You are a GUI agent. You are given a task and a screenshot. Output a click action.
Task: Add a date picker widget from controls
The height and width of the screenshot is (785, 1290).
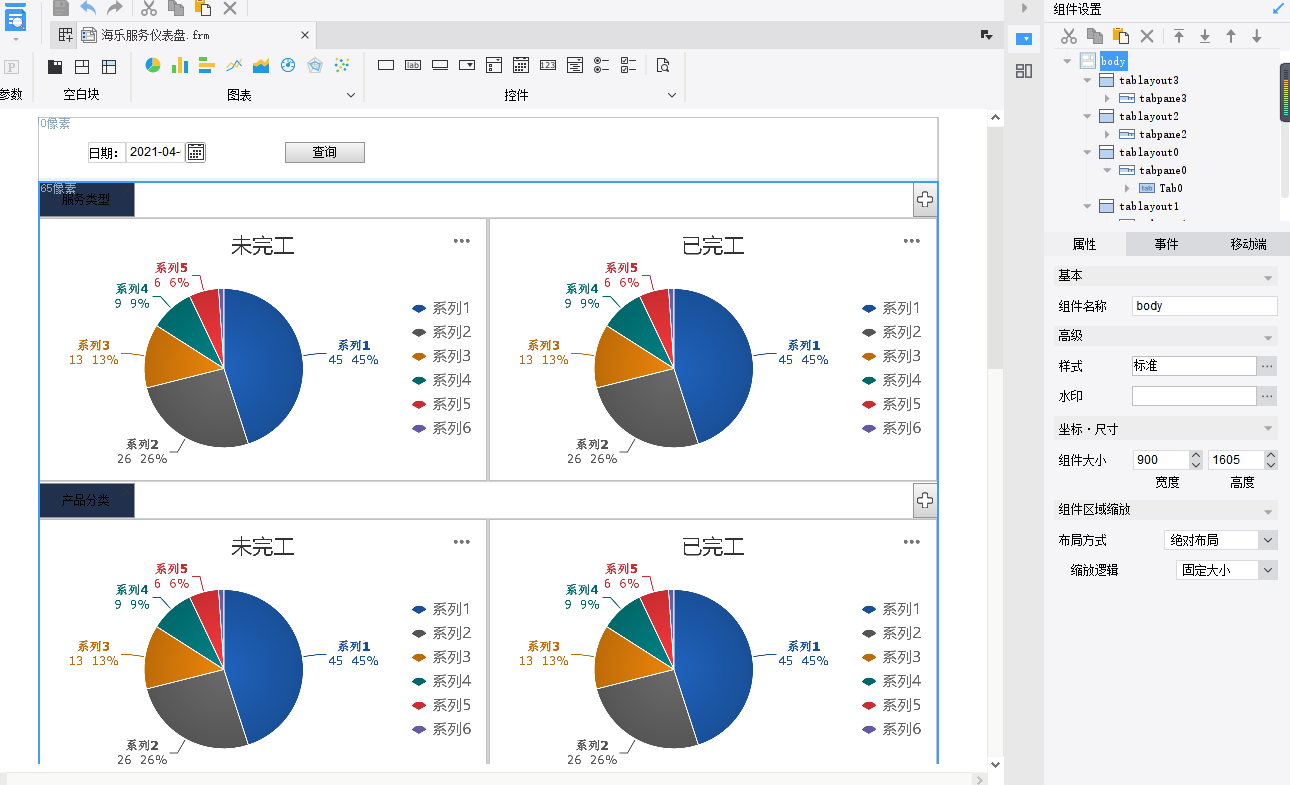520,66
